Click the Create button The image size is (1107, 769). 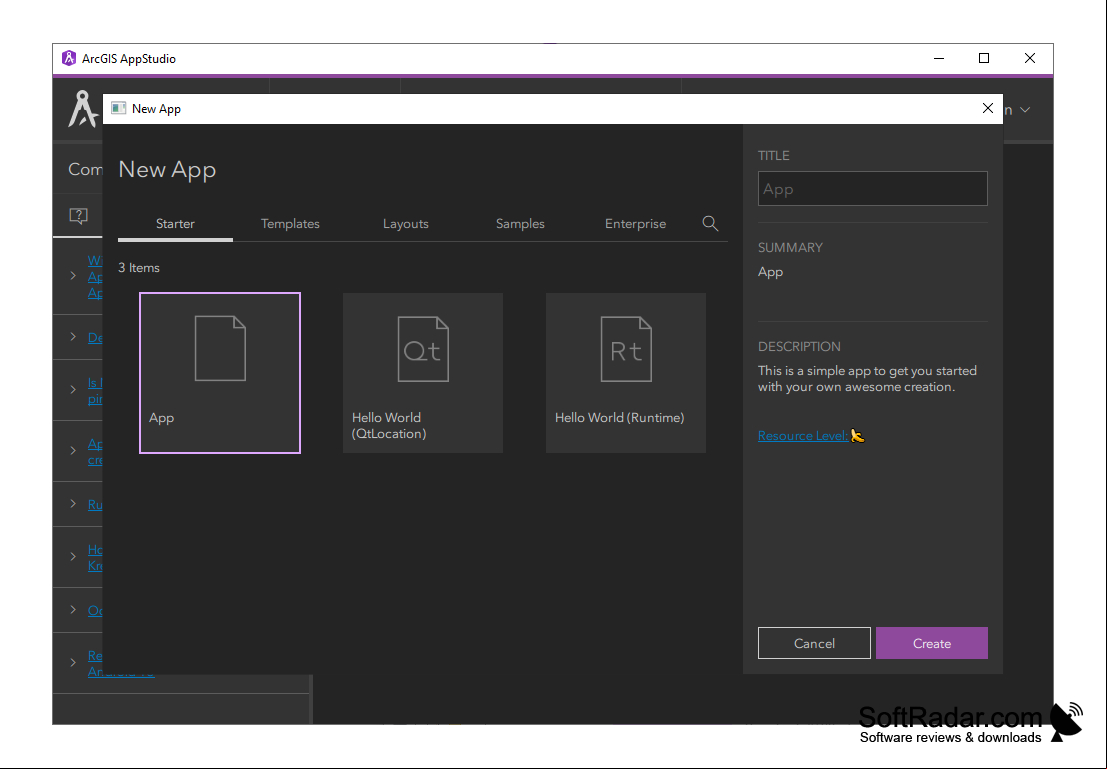932,643
